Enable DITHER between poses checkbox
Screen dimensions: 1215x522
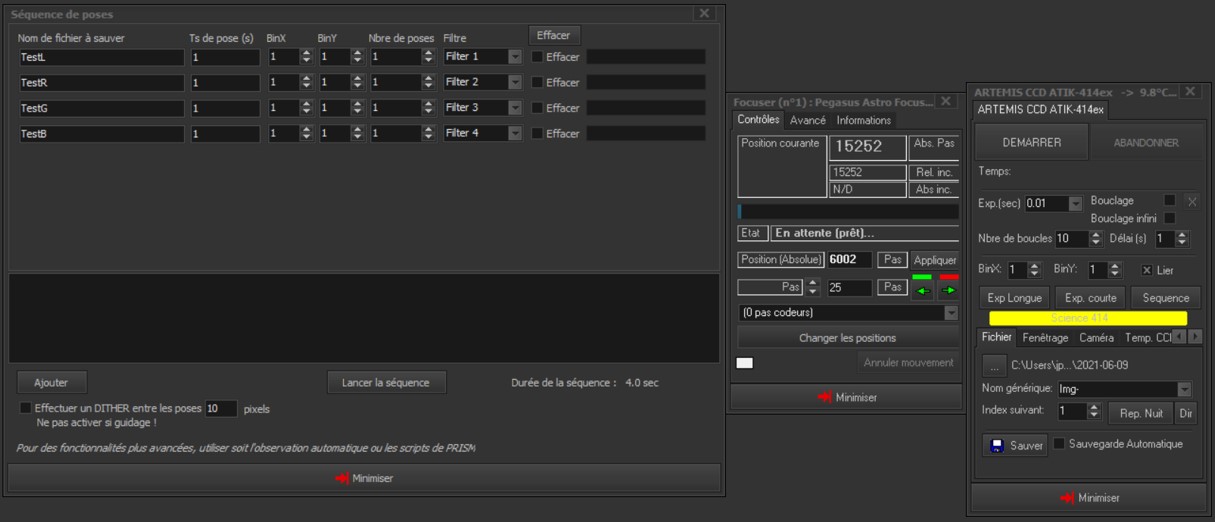(26, 408)
